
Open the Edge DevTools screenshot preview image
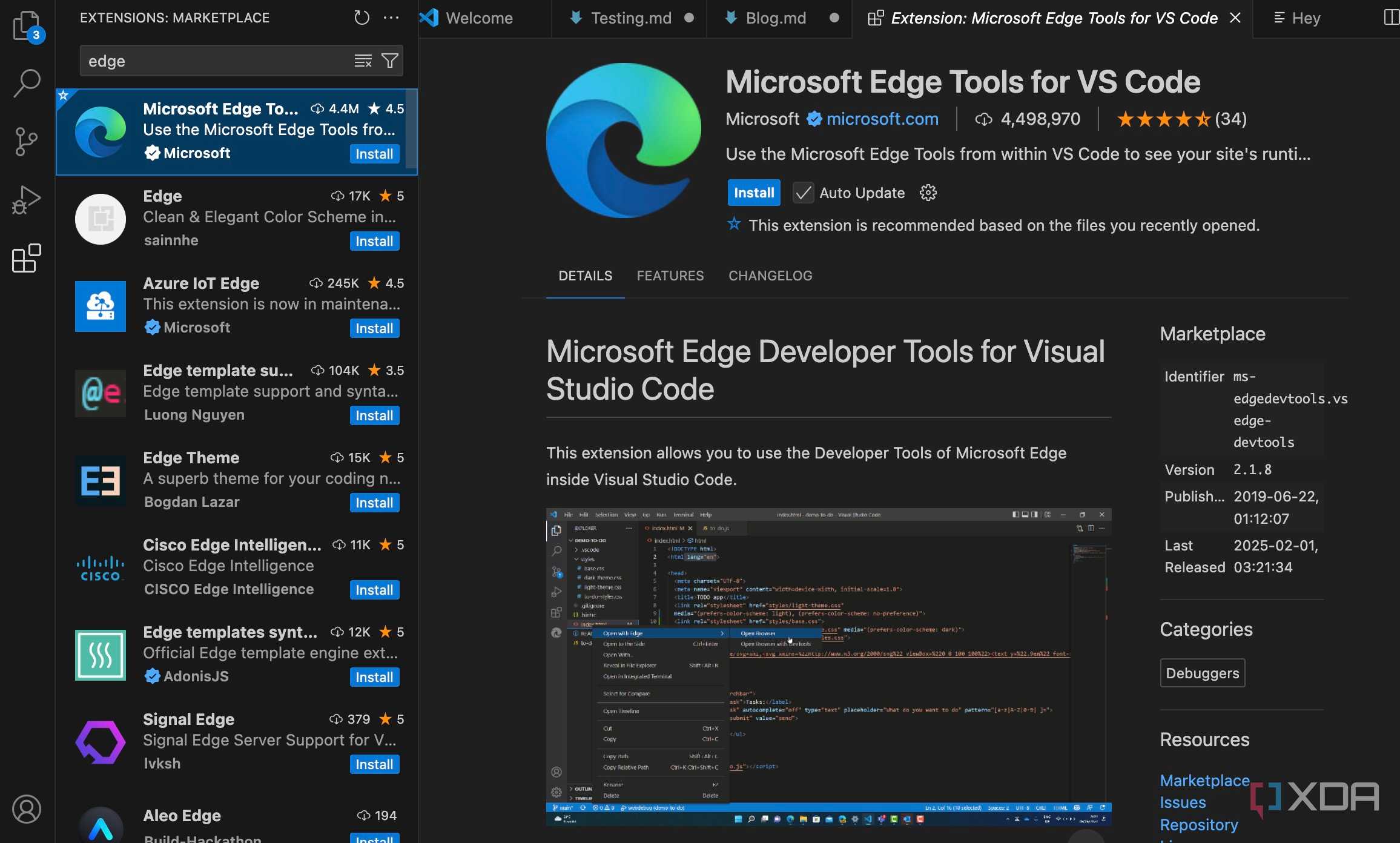[x=828, y=667]
